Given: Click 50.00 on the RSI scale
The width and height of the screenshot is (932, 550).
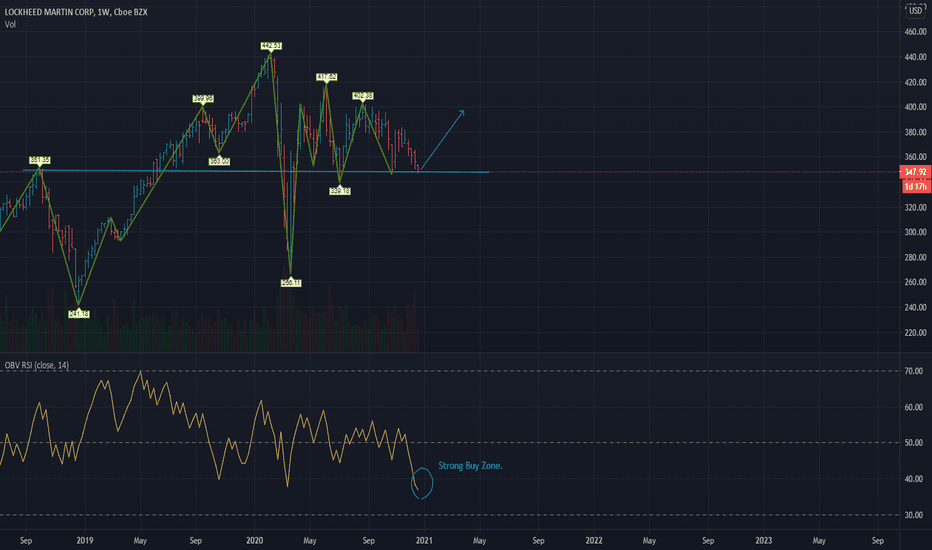Looking at the screenshot, I should click(914, 442).
